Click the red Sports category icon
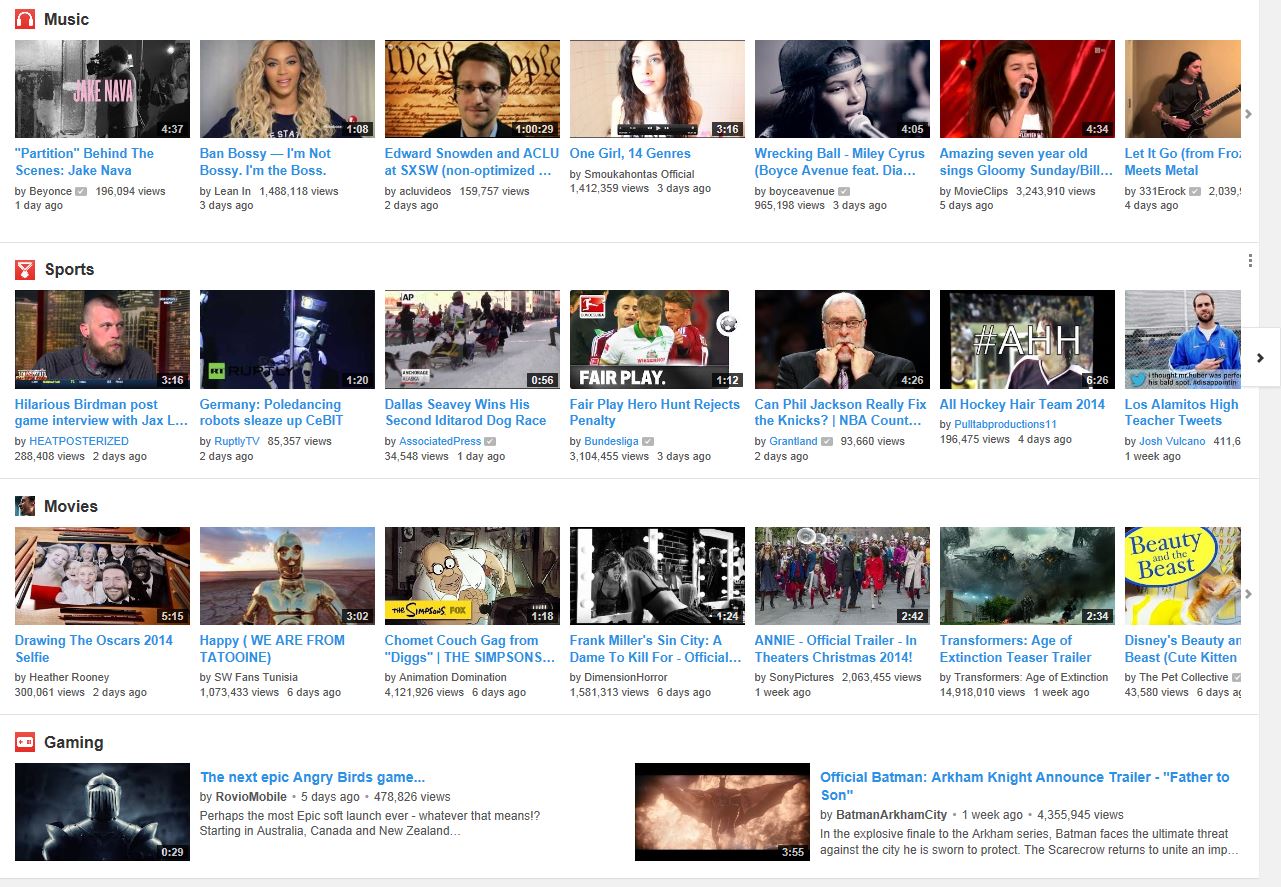This screenshot has width=1281, height=887. click(25, 269)
